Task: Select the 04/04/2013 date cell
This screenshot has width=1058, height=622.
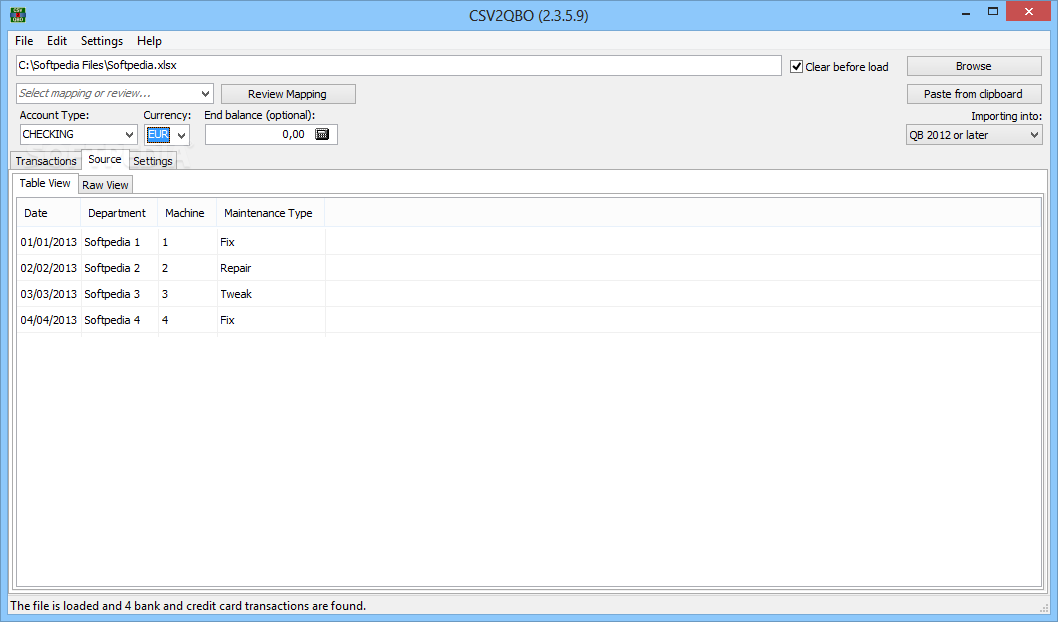Action: (49, 320)
